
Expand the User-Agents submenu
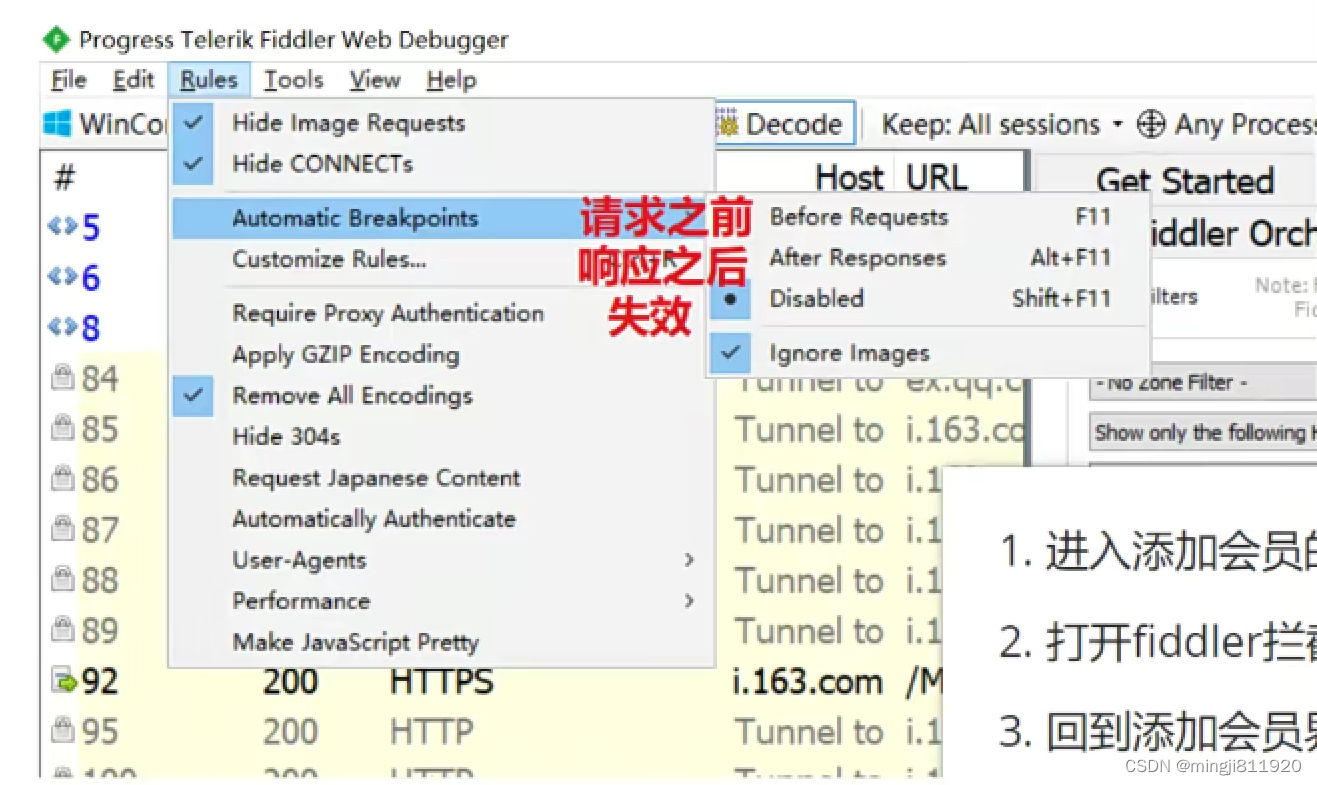(x=441, y=560)
